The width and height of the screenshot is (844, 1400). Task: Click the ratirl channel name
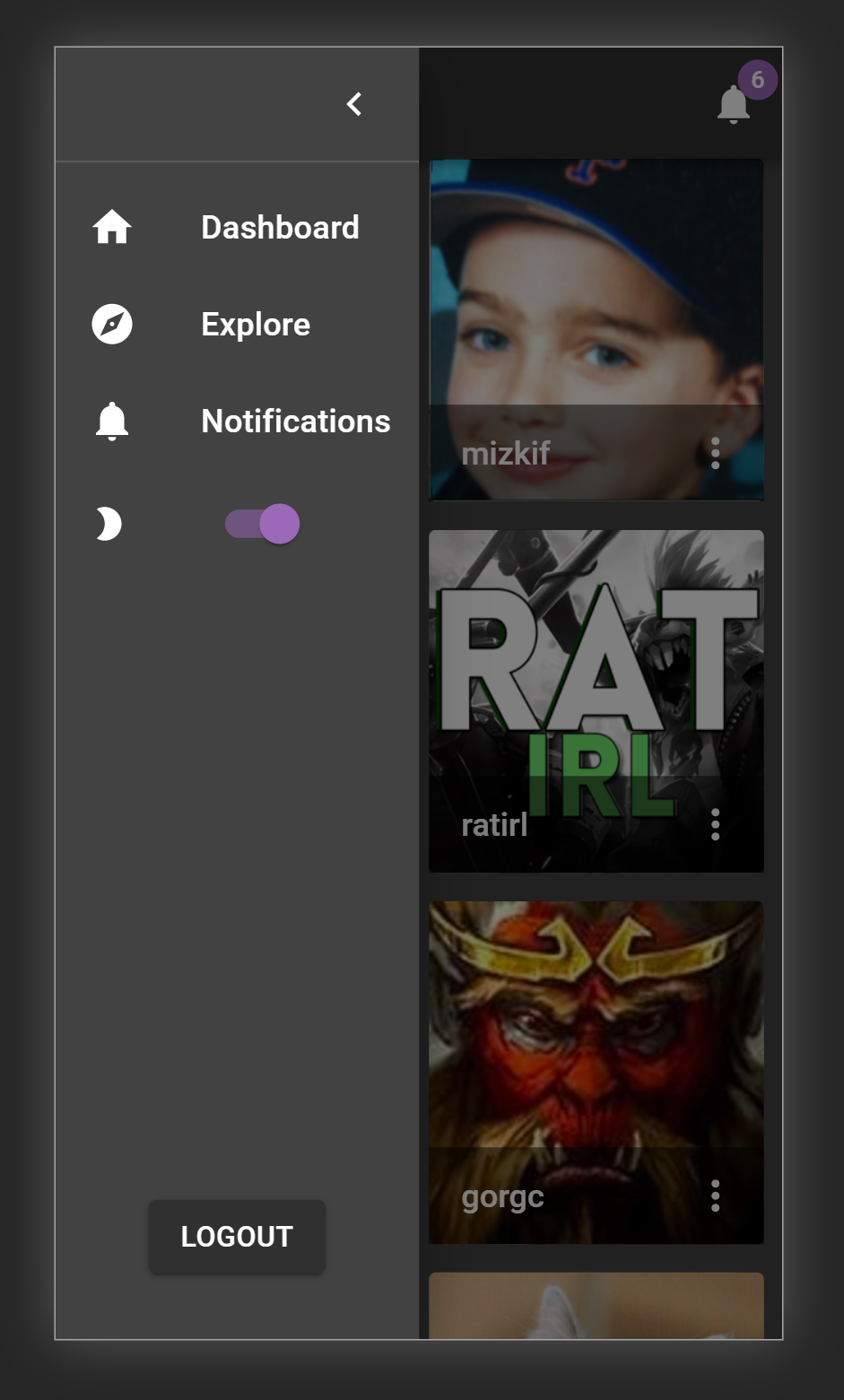point(494,824)
